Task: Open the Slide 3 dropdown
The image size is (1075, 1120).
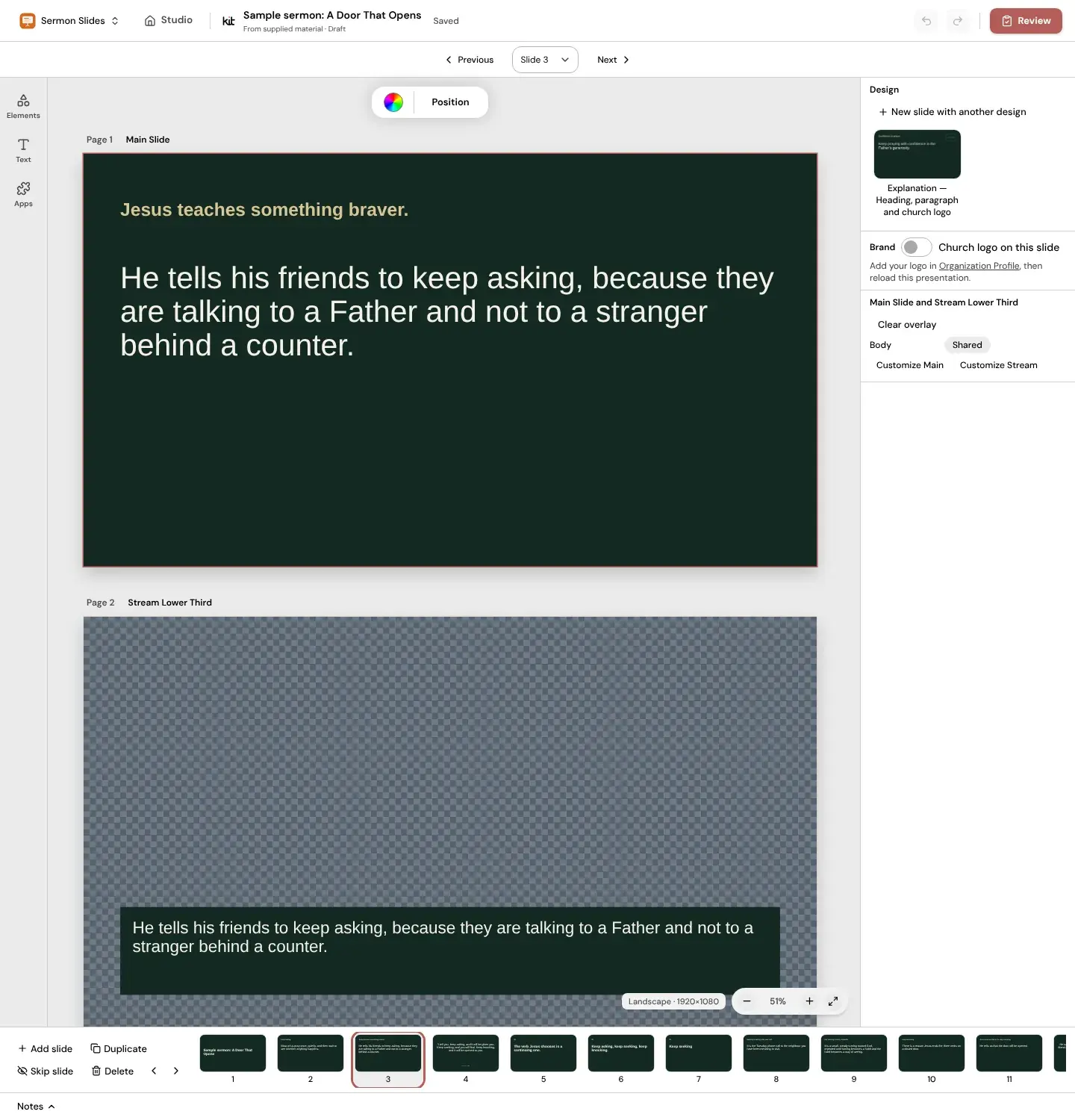Action: tap(545, 60)
